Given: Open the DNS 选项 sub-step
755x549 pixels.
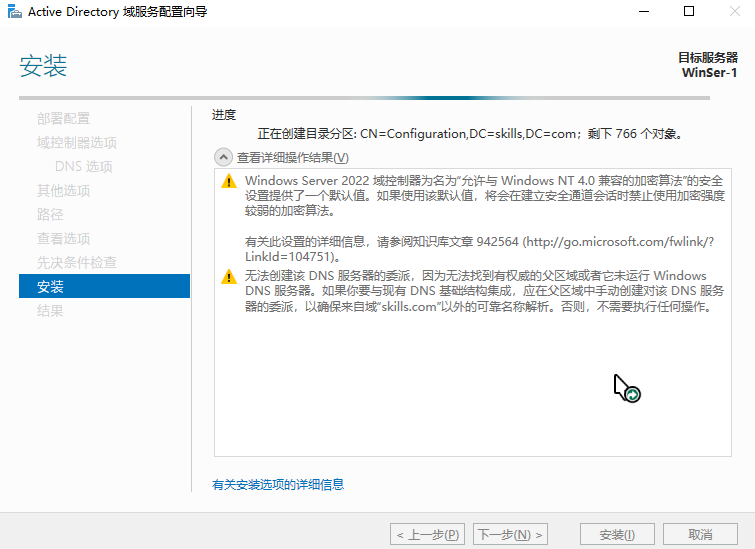Looking at the screenshot, I should [x=84, y=167].
